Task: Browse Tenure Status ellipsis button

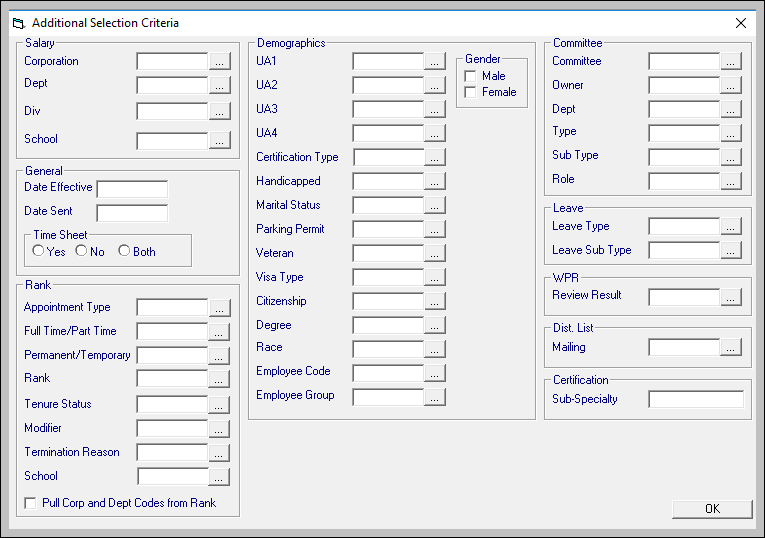Action: pos(219,404)
